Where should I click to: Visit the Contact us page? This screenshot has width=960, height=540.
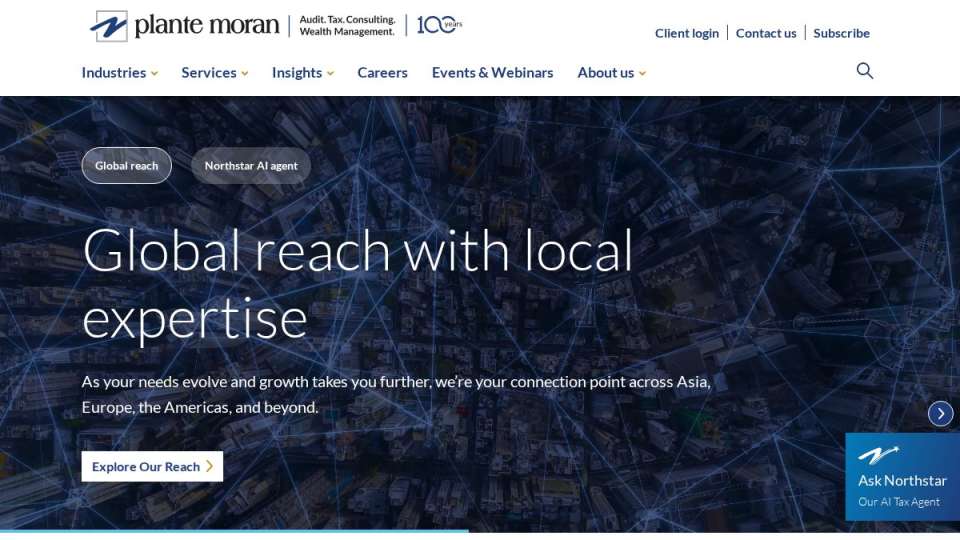(766, 33)
